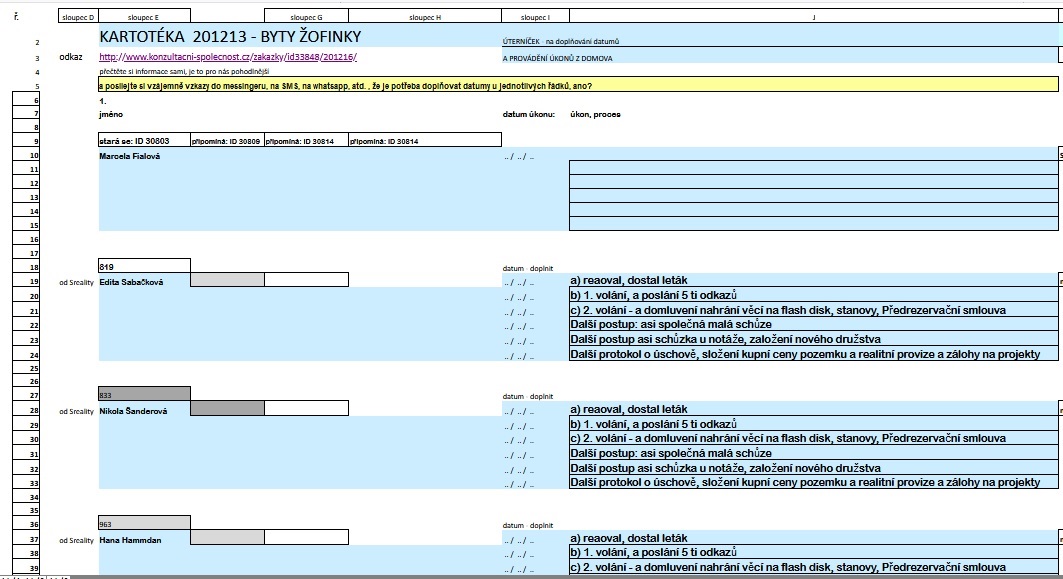Select 'b) 1. volání' cell in row 20
The image size is (1063, 579).
point(814,295)
